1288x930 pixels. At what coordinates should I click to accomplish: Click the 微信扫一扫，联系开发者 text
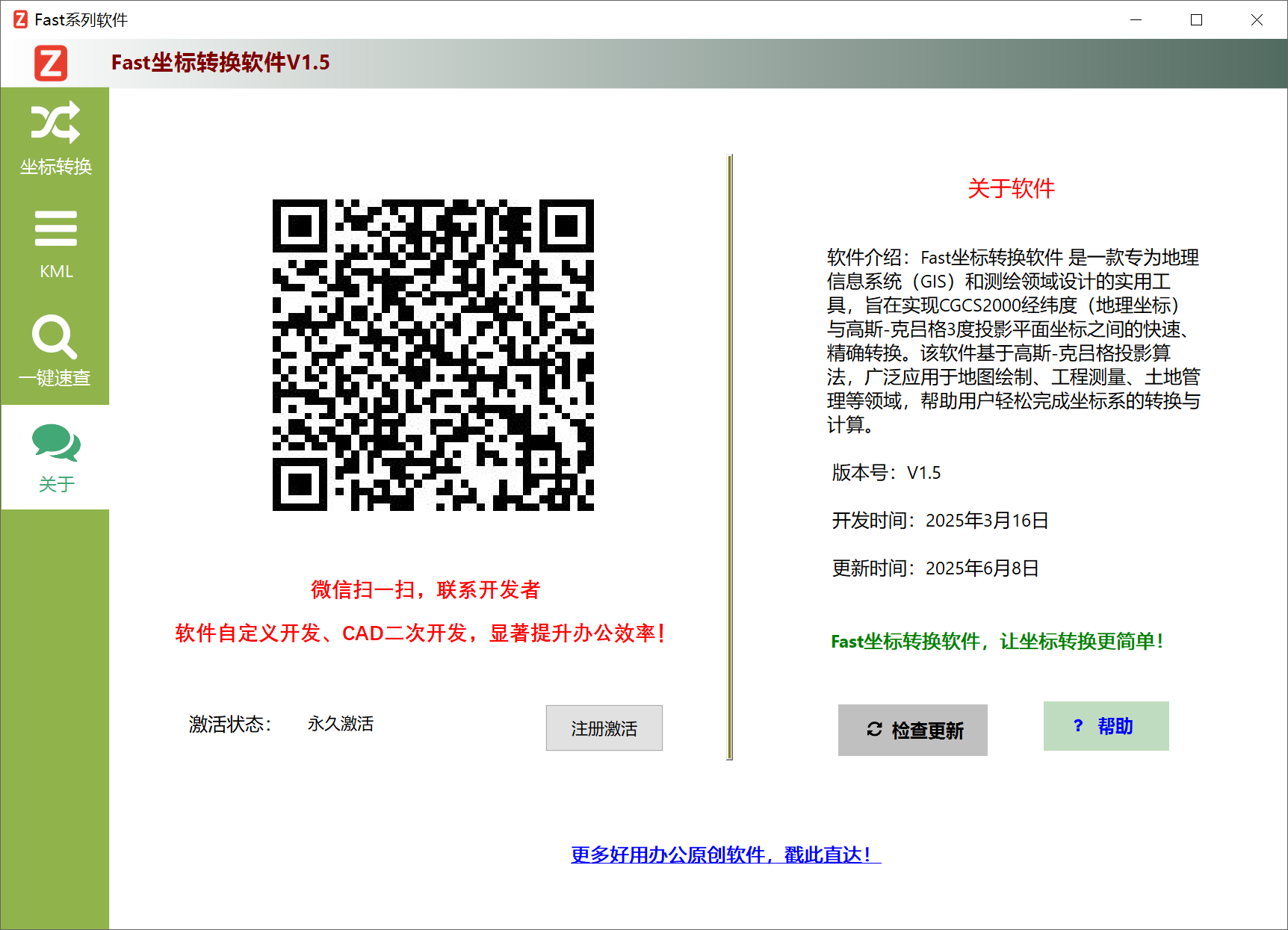425,590
